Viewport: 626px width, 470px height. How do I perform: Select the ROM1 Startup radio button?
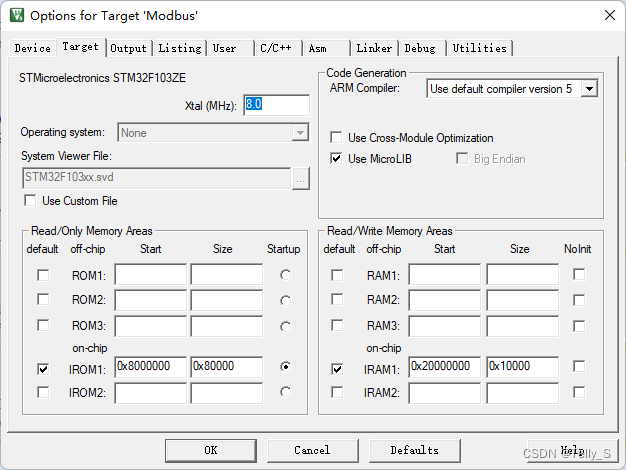285,275
